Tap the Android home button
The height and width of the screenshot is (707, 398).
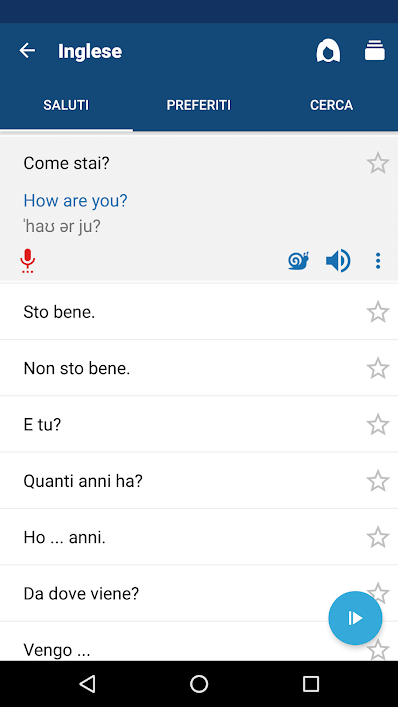[x=199, y=684]
